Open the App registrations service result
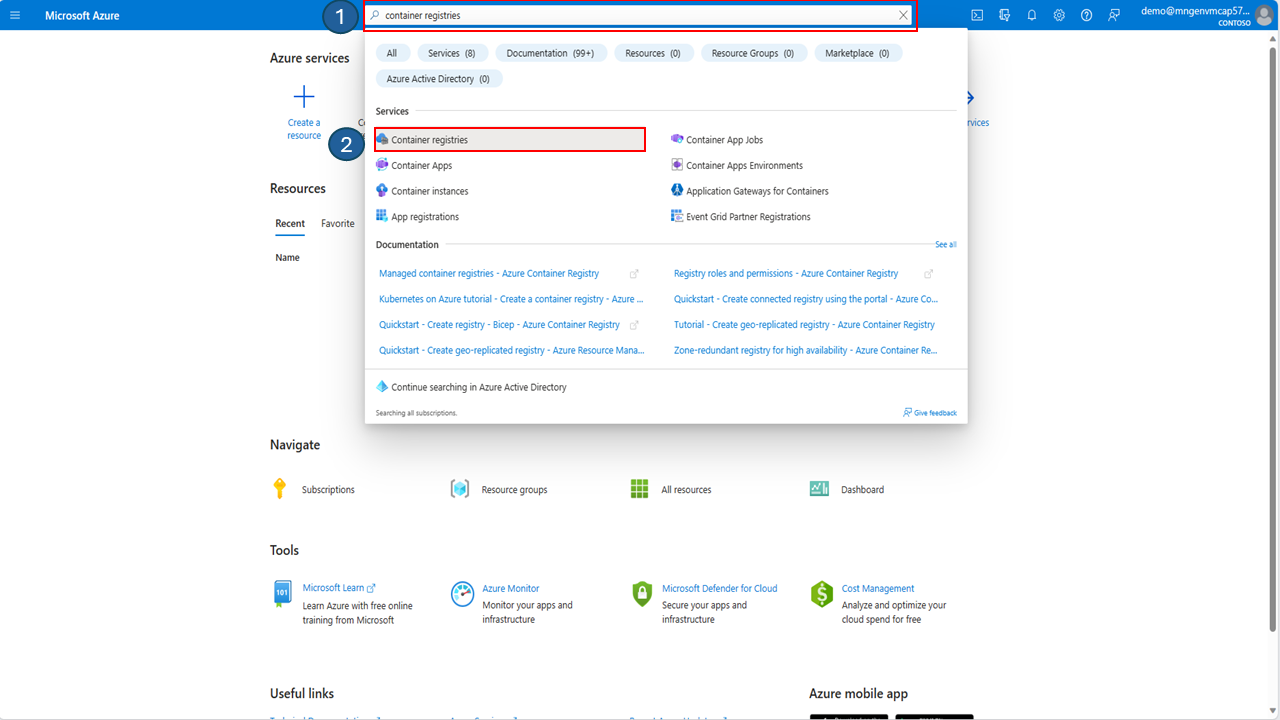The height and width of the screenshot is (720, 1280). pos(425,217)
